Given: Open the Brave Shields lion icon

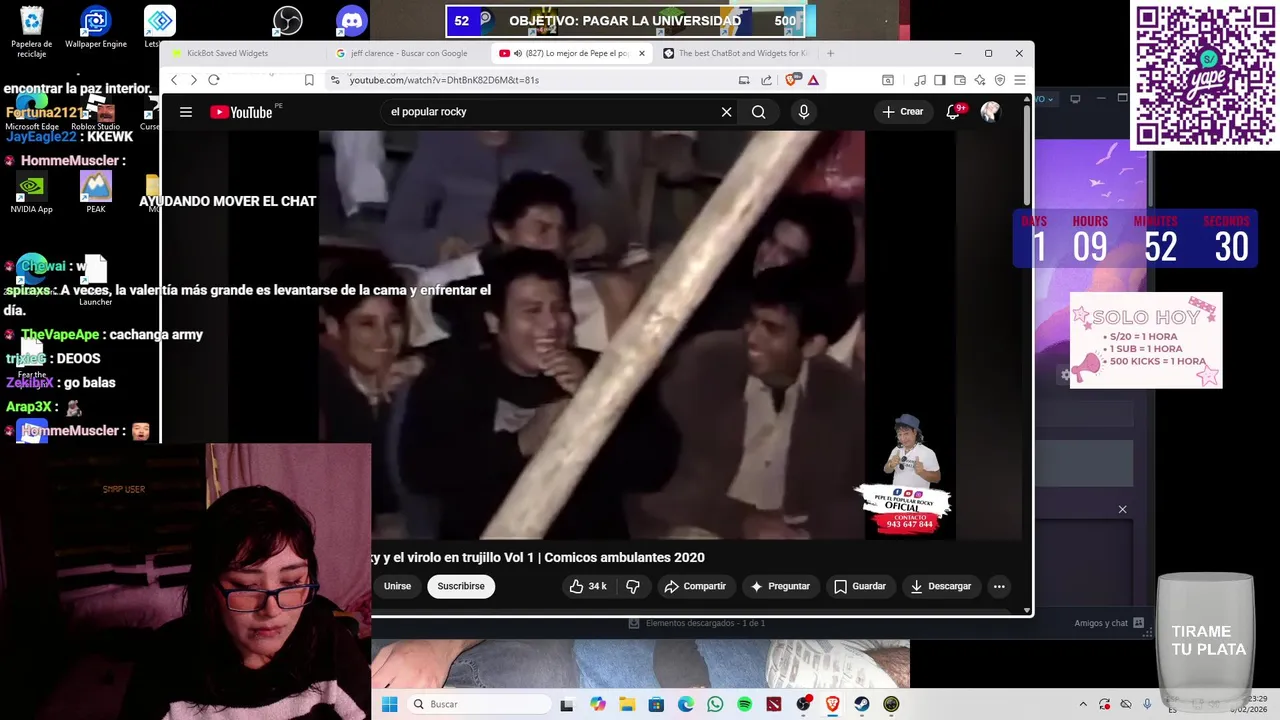Looking at the screenshot, I should click(x=792, y=80).
